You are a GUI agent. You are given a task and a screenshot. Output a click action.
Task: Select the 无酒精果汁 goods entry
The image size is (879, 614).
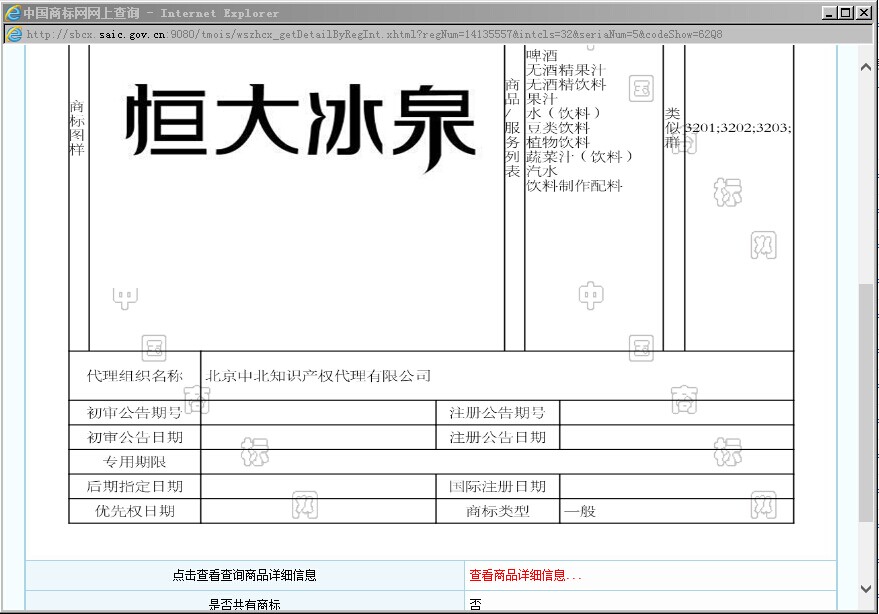click(566, 70)
